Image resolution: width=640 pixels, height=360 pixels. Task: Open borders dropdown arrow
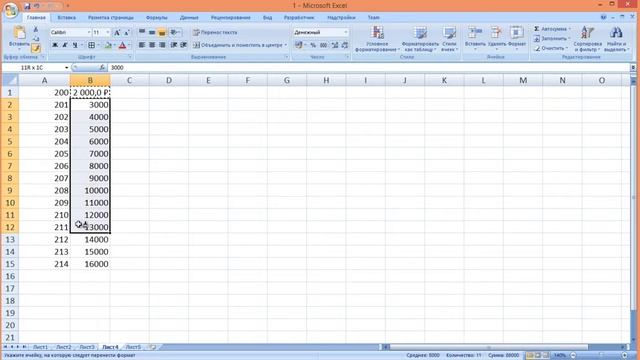click(x=98, y=45)
